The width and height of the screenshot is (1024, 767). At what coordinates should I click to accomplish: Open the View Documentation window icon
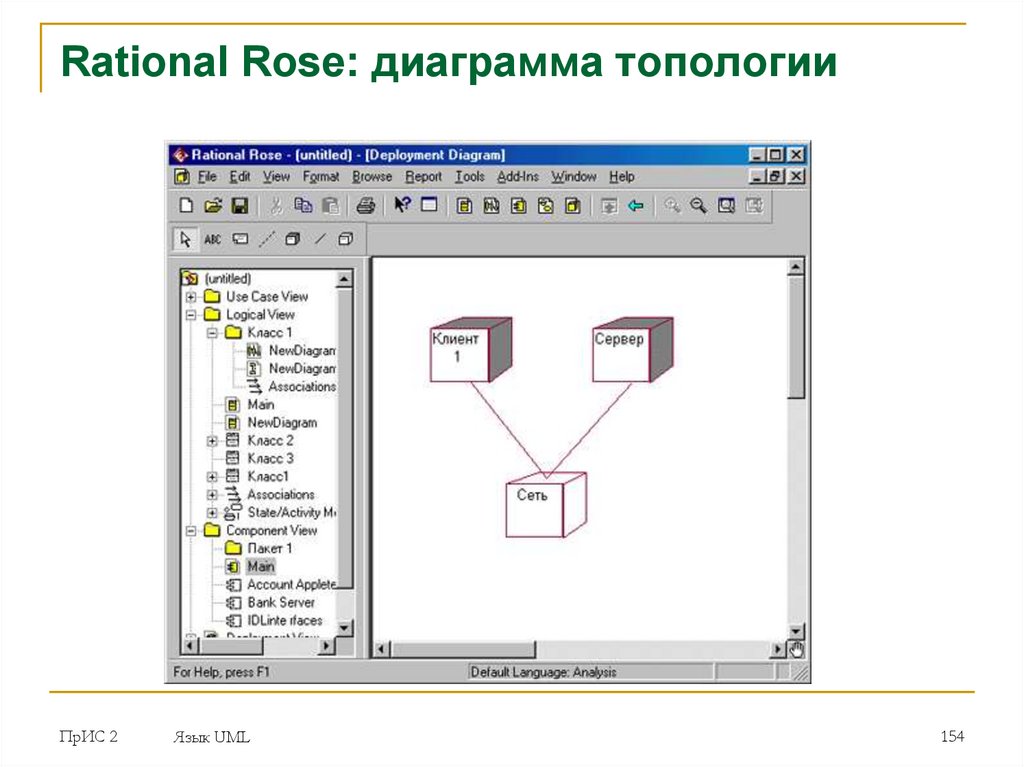click(x=429, y=206)
